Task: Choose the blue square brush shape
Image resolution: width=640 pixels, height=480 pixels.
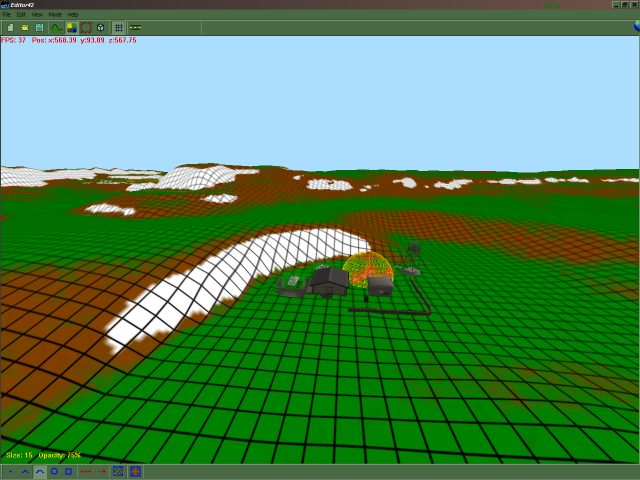Action: (x=69, y=471)
